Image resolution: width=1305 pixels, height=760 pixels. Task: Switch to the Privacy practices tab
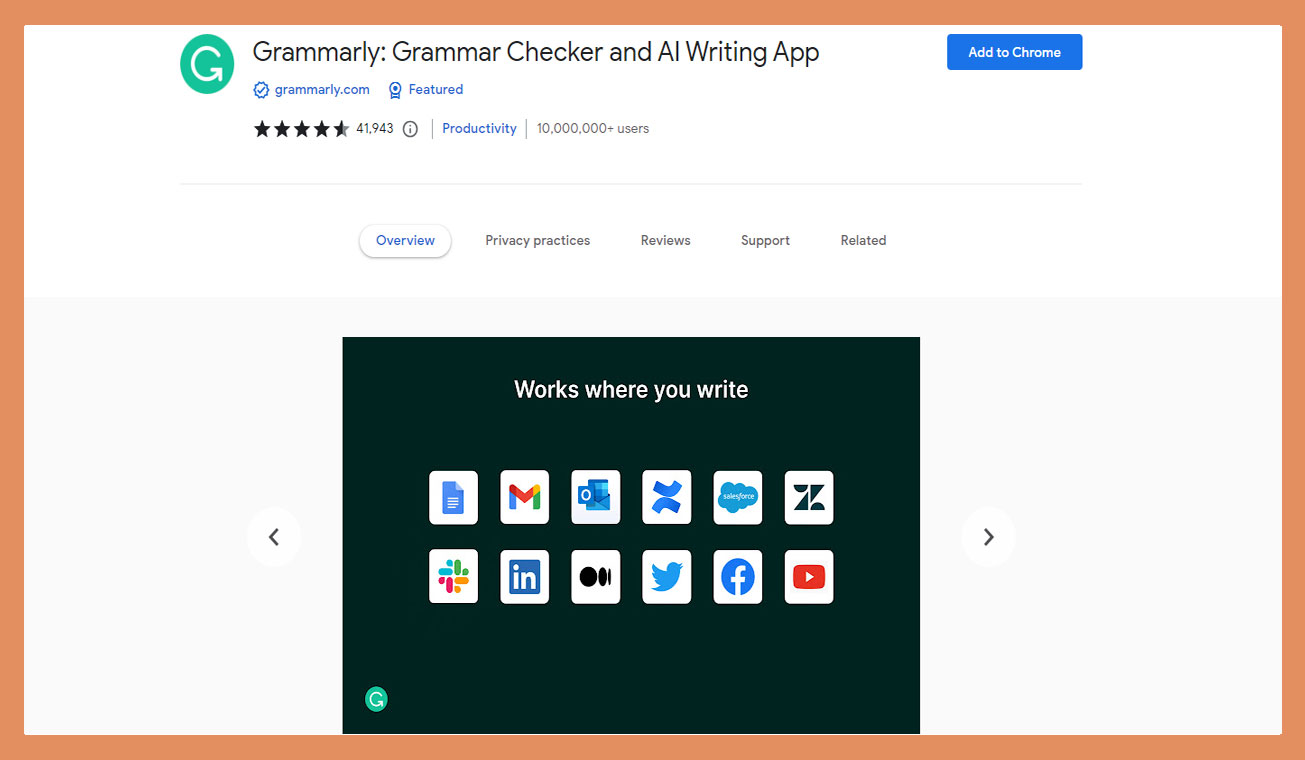click(x=537, y=240)
